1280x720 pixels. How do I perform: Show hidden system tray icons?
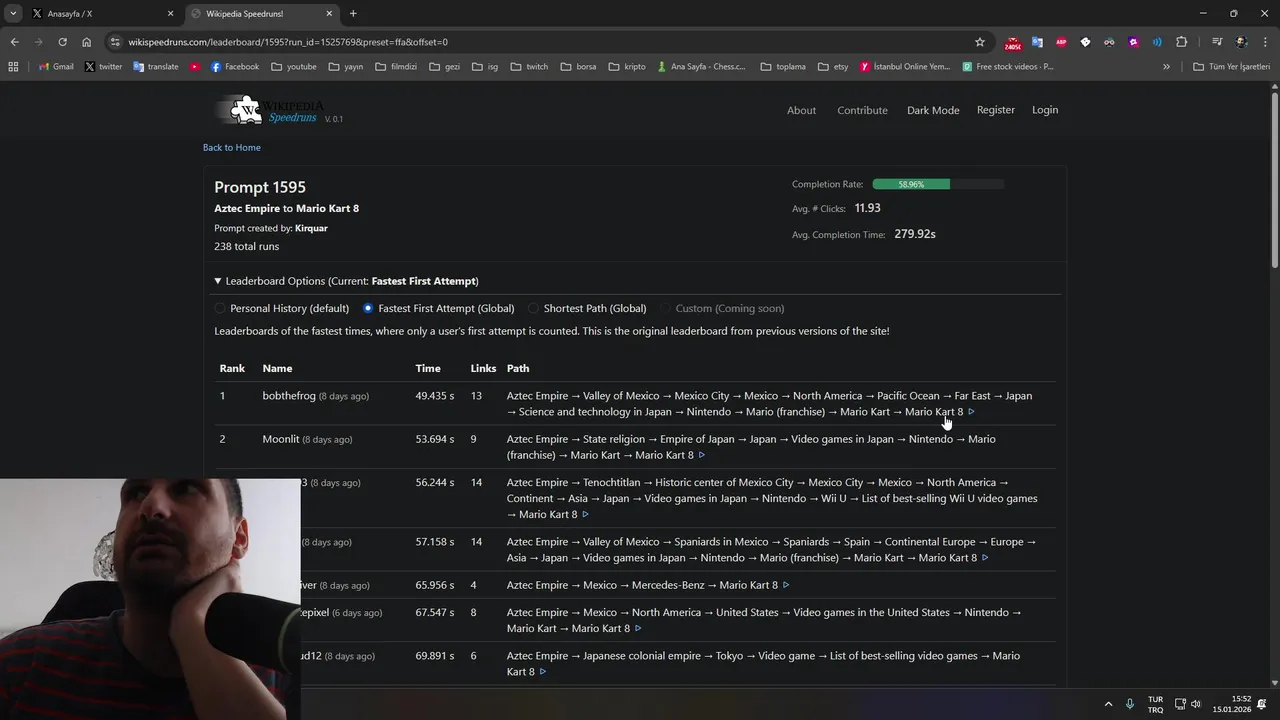(1108, 704)
